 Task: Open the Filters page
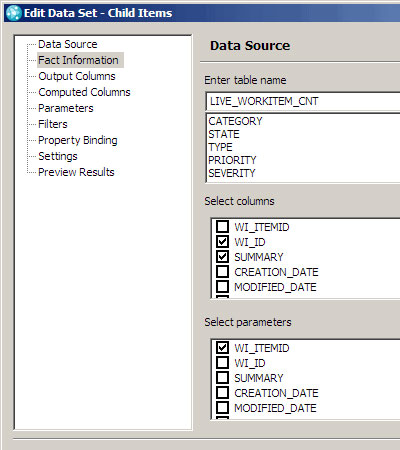(53, 124)
